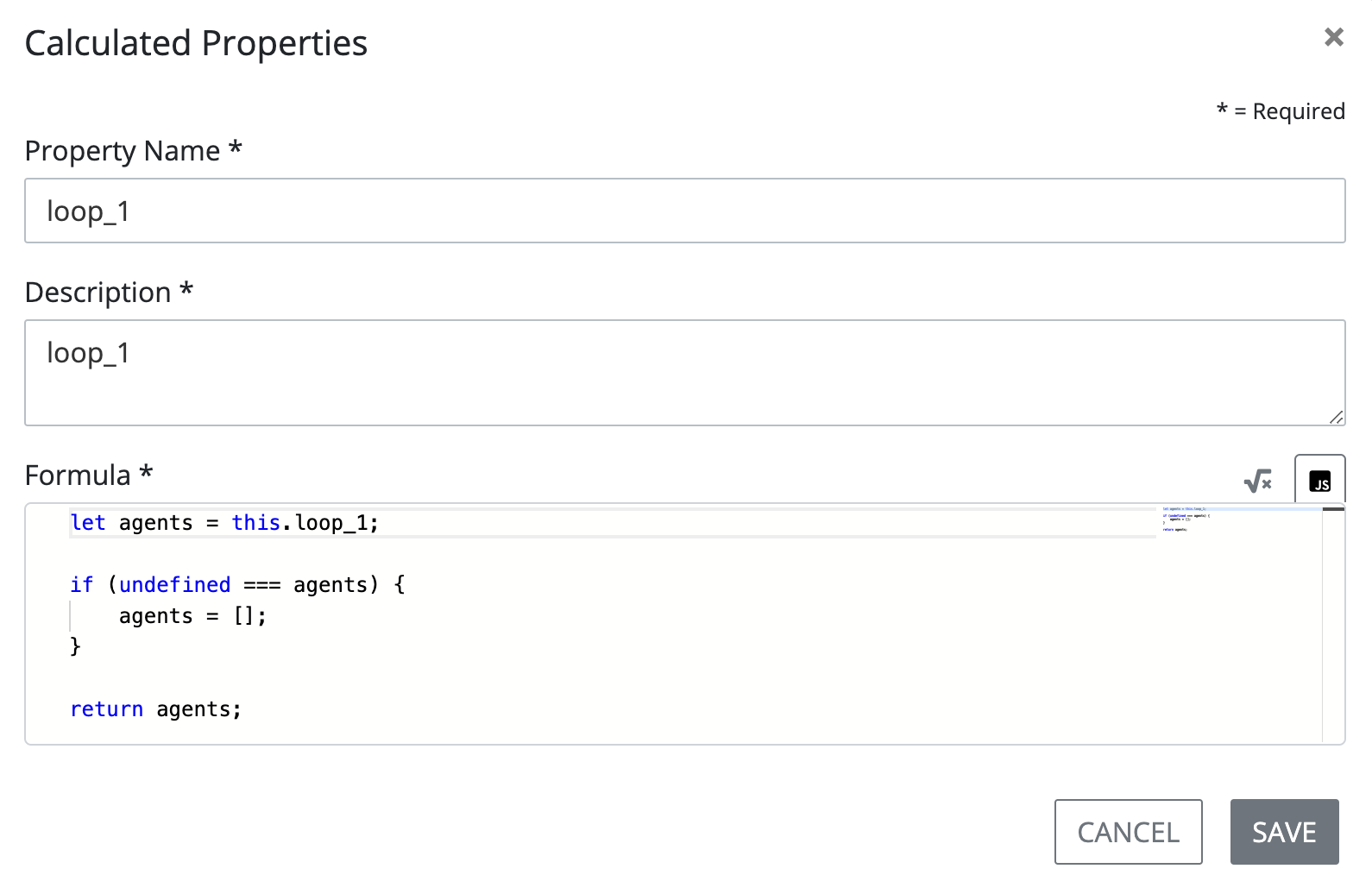The height and width of the screenshot is (894, 1372).
Task: Click the 'Formula' field label
Action: click(x=78, y=475)
